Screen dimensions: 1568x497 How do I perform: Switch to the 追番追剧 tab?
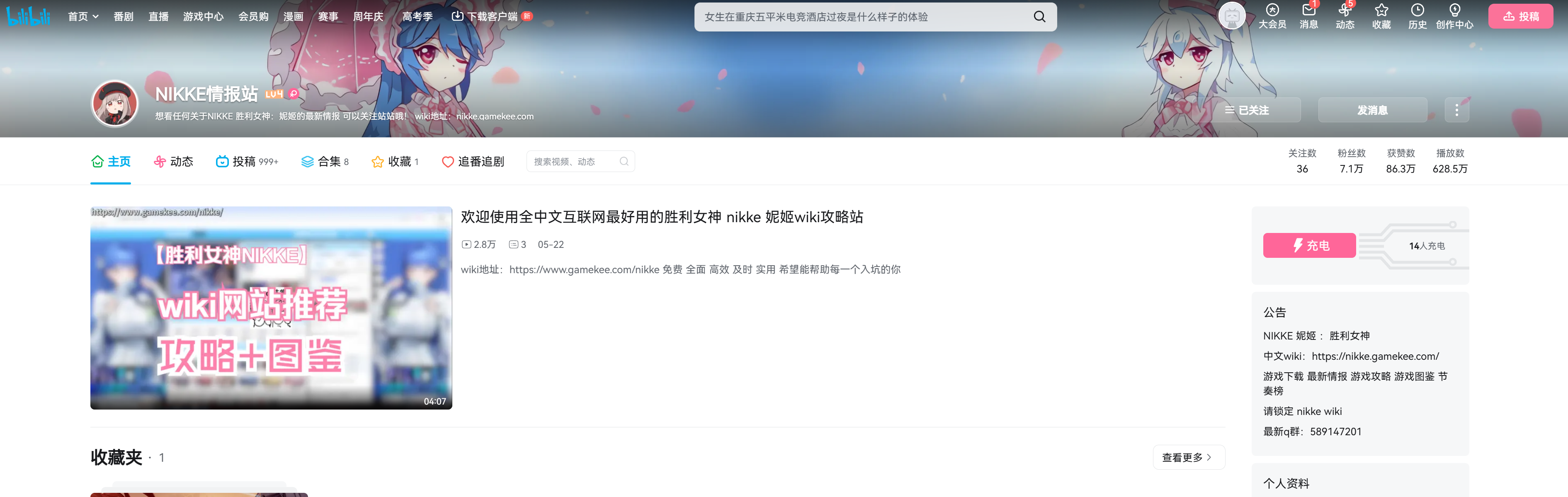(x=473, y=161)
